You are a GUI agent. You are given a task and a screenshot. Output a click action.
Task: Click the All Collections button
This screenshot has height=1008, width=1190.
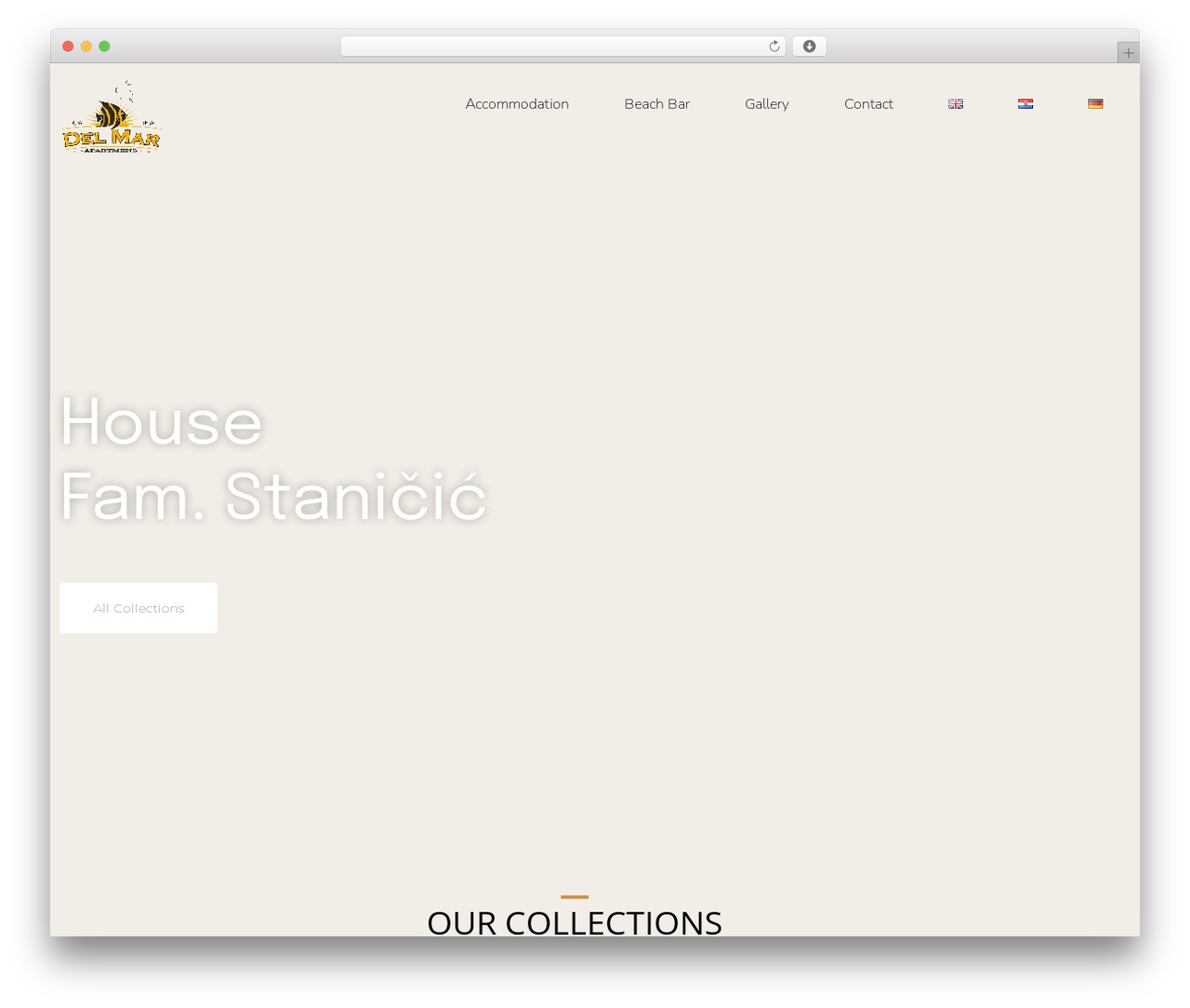tap(139, 608)
